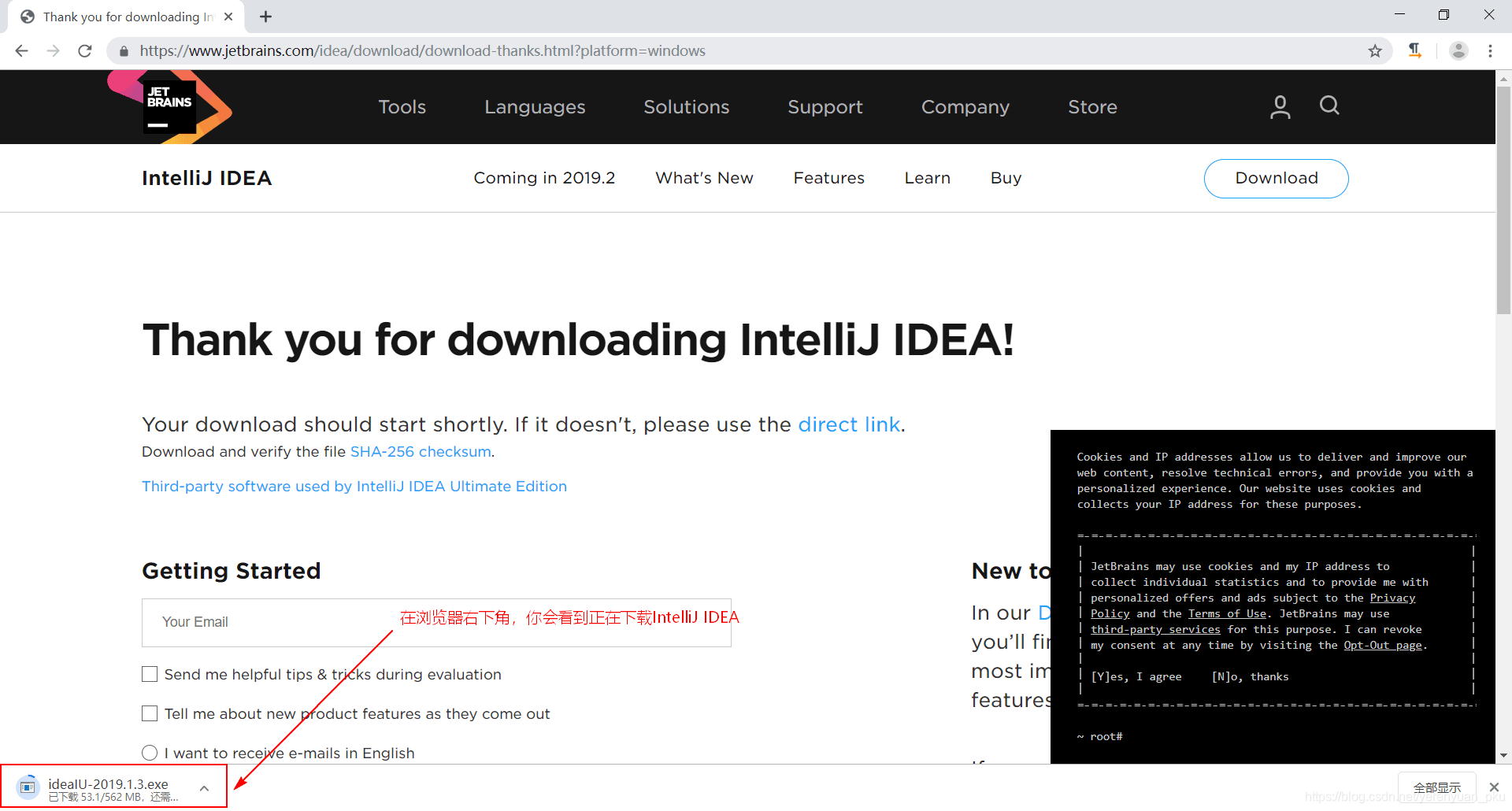This screenshot has height=811, width=1512.
Task: Open Languages menu
Action: pos(535,107)
